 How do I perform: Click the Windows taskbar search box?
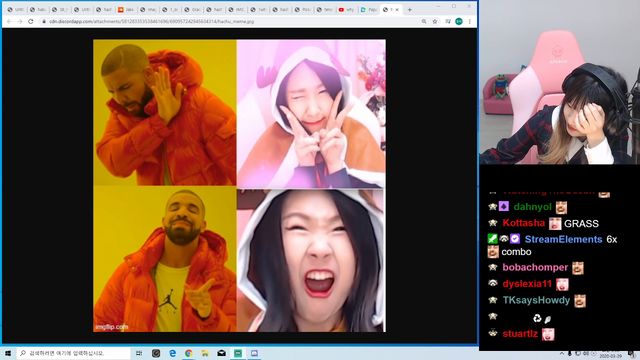click(x=73, y=353)
